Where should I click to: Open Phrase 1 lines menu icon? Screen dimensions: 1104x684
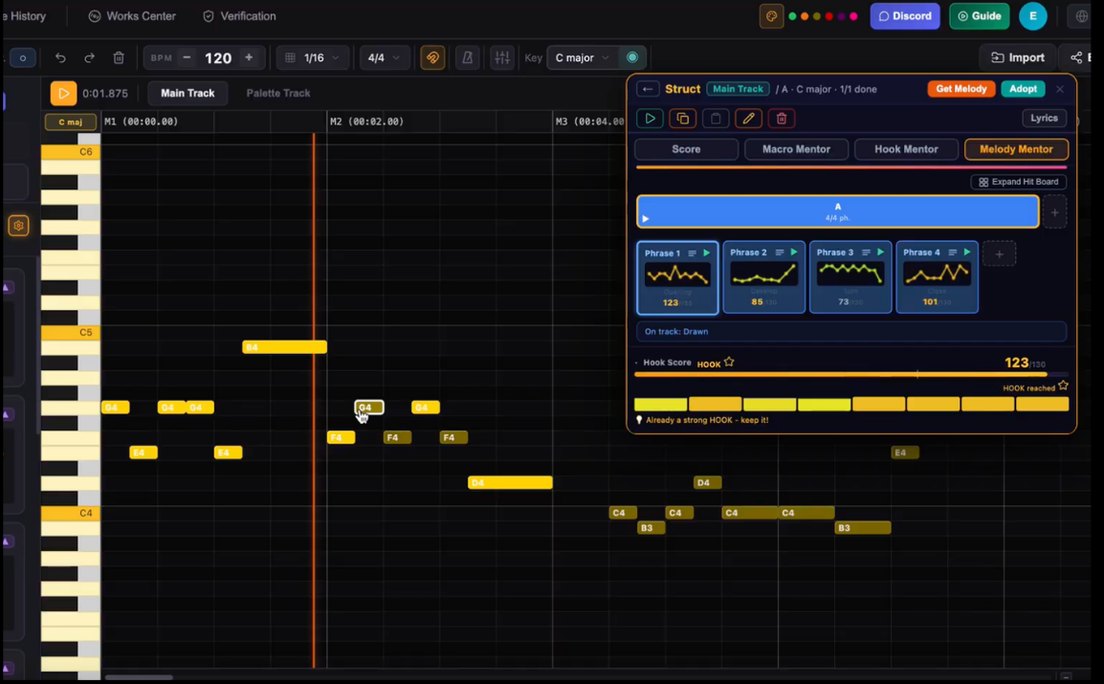(692, 253)
